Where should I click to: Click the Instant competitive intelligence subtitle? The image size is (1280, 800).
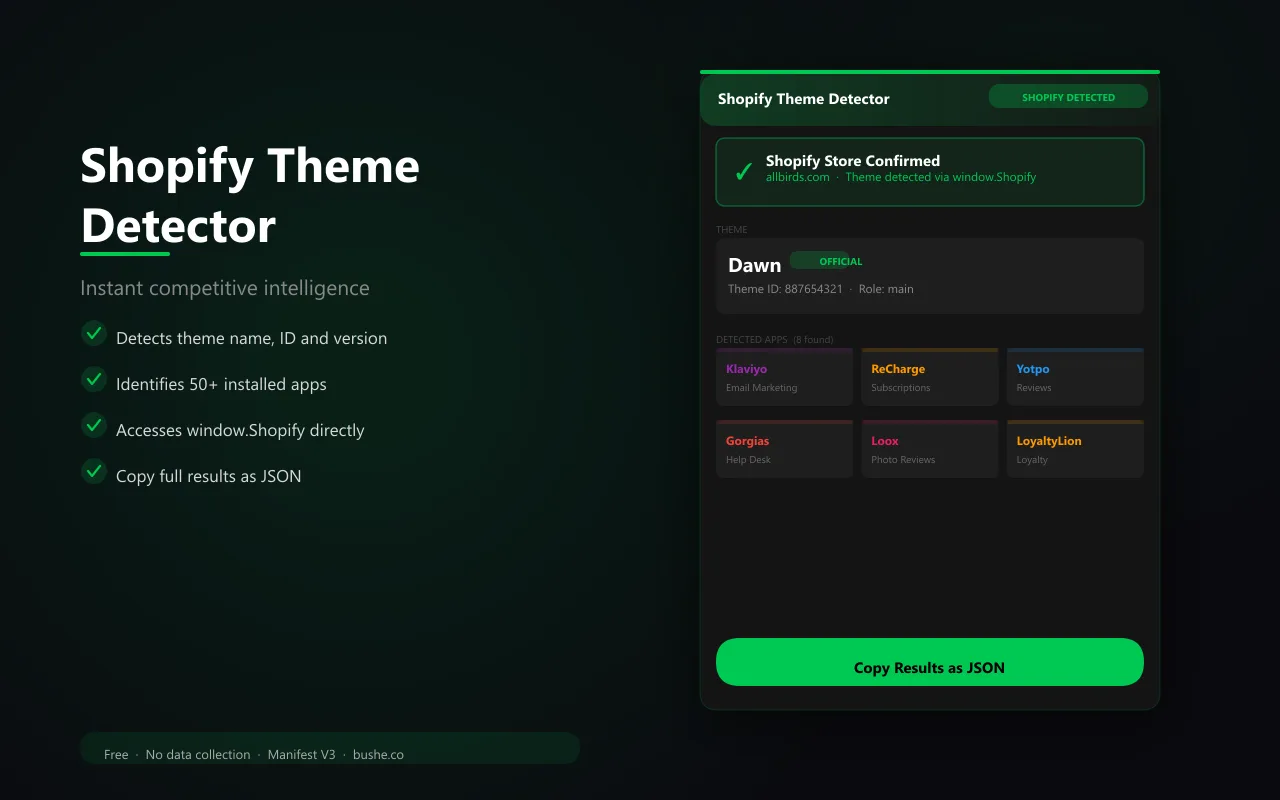pos(225,288)
